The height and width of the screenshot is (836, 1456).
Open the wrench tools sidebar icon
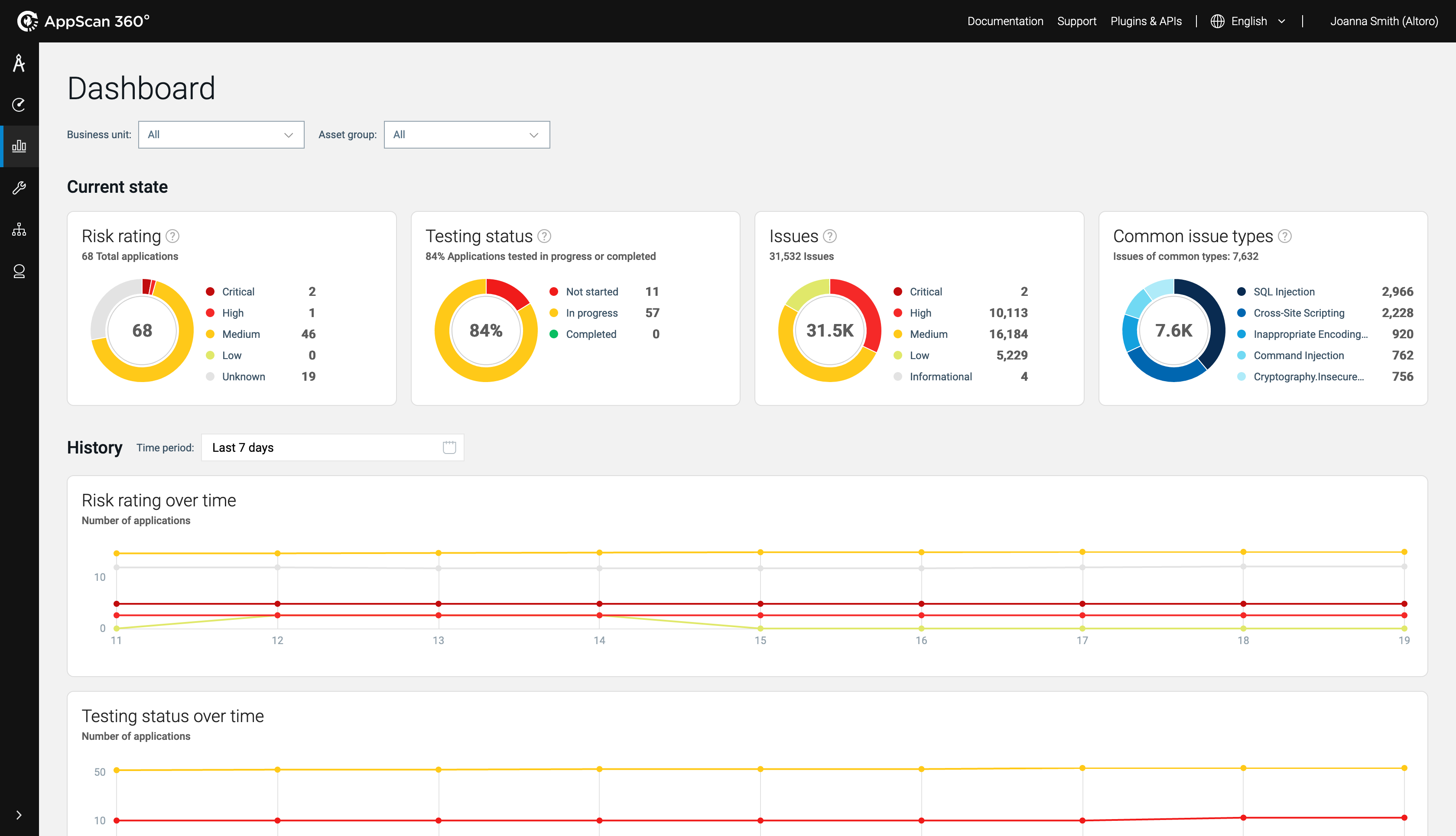click(x=19, y=188)
